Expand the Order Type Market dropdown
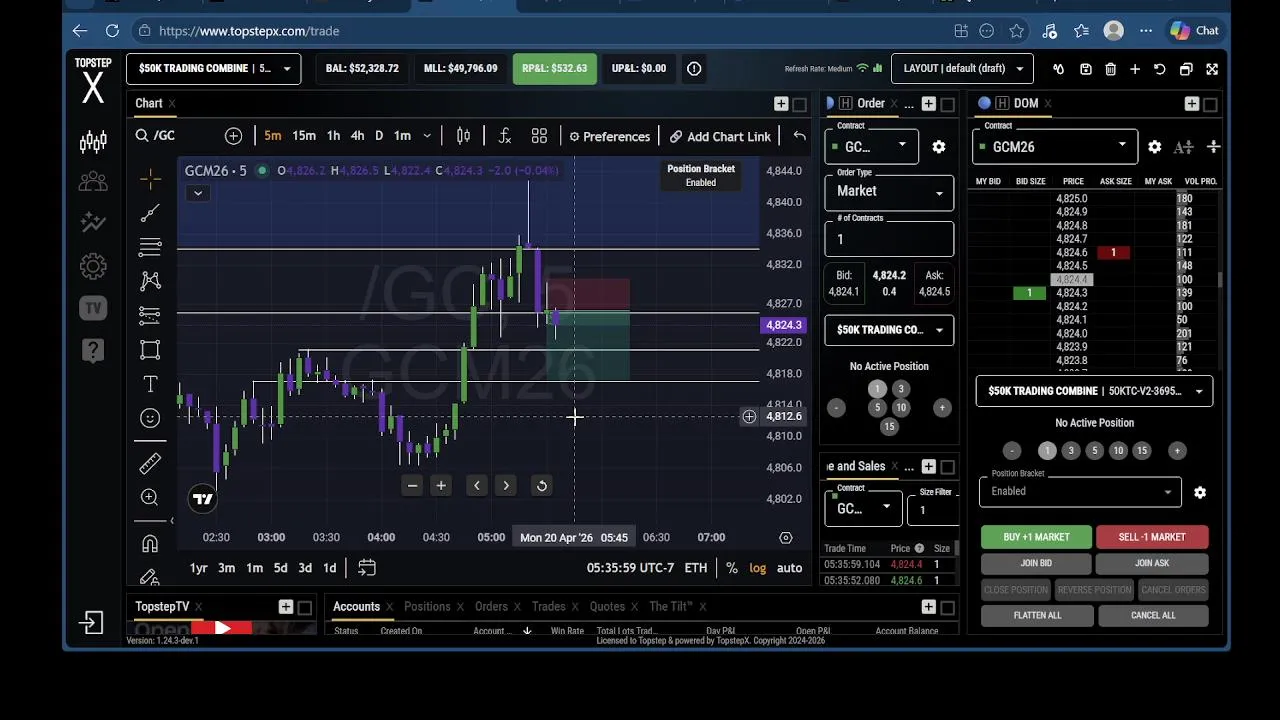 pos(889,192)
